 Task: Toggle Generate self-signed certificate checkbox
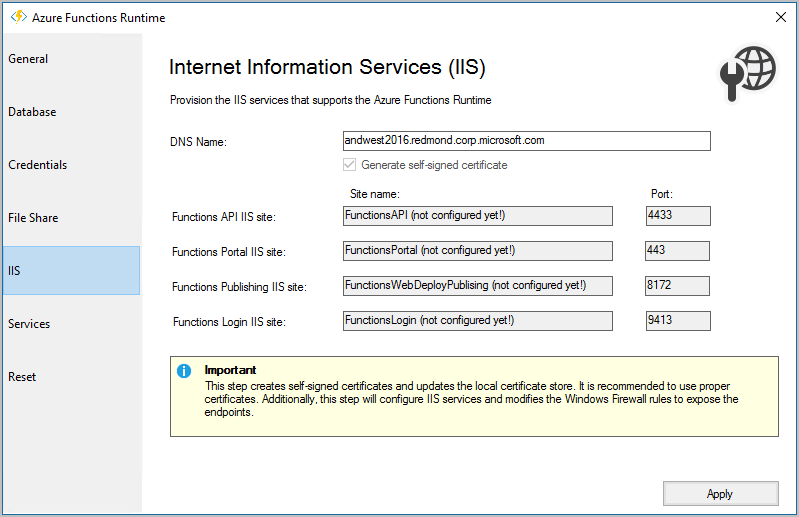coord(349,165)
